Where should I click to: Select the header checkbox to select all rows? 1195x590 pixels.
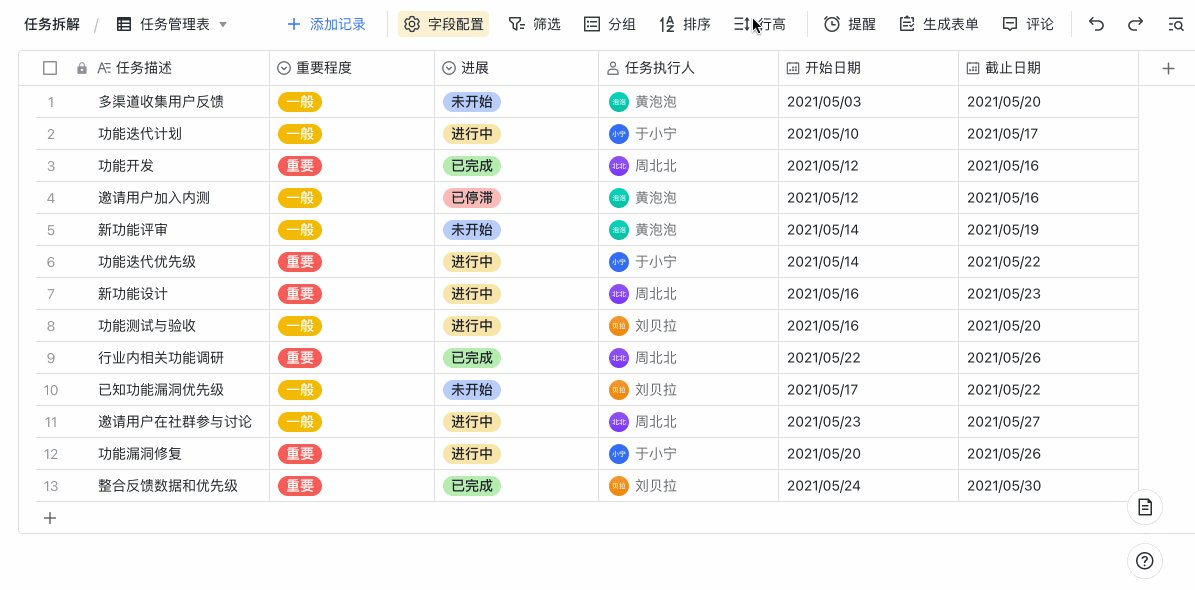(49, 67)
